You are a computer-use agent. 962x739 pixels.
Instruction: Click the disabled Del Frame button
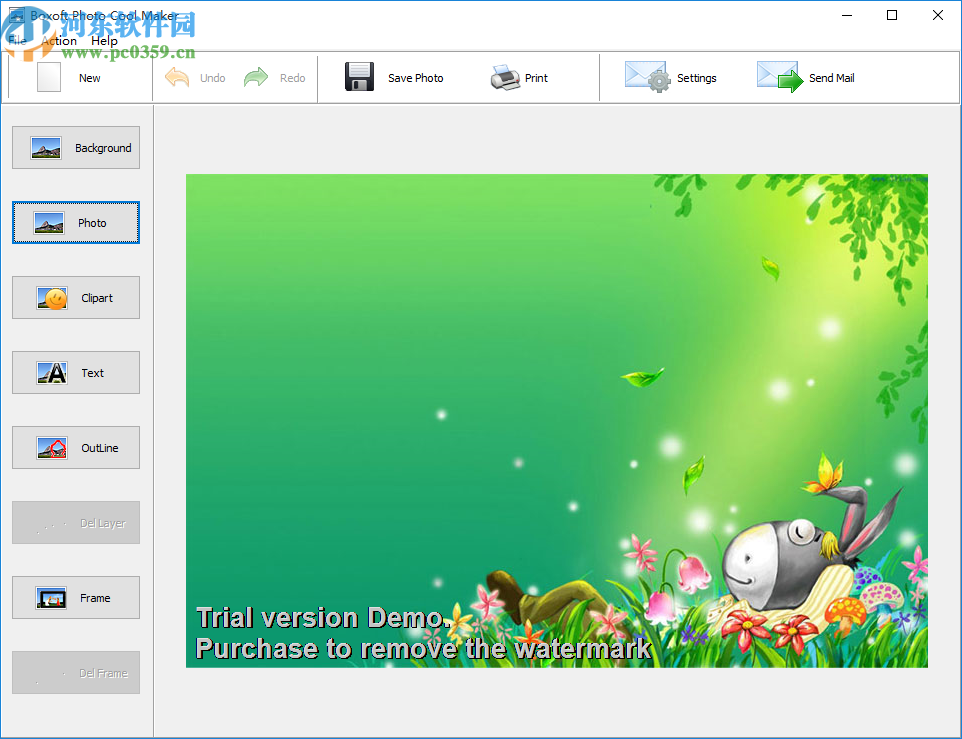coord(76,673)
